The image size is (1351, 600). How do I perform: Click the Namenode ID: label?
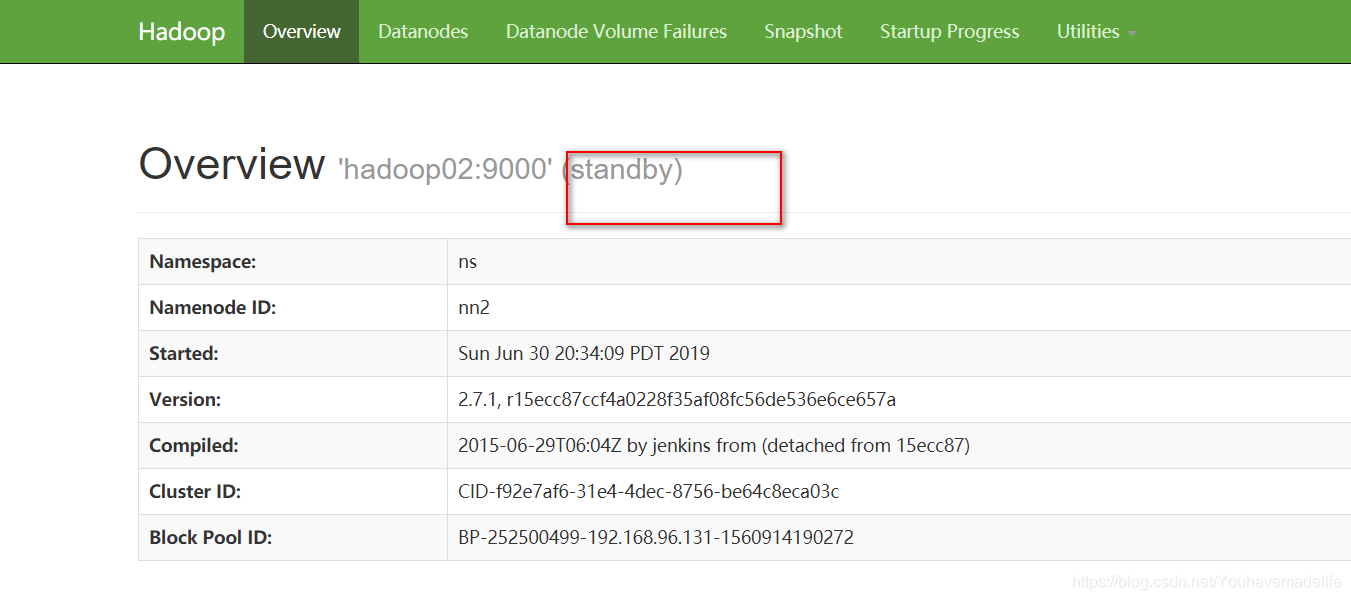coord(212,308)
